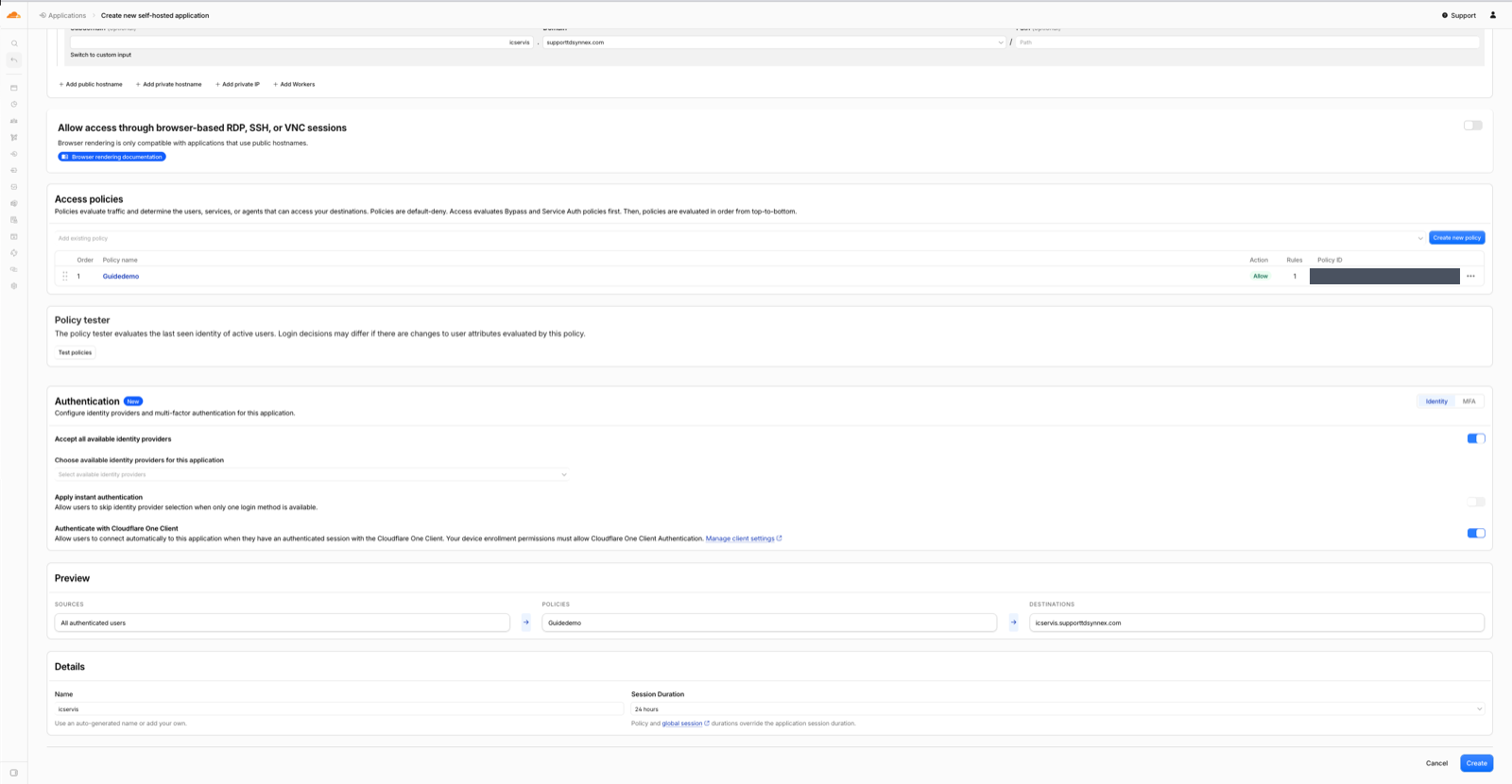Click the back arrow icon in sidebar

(14, 60)
